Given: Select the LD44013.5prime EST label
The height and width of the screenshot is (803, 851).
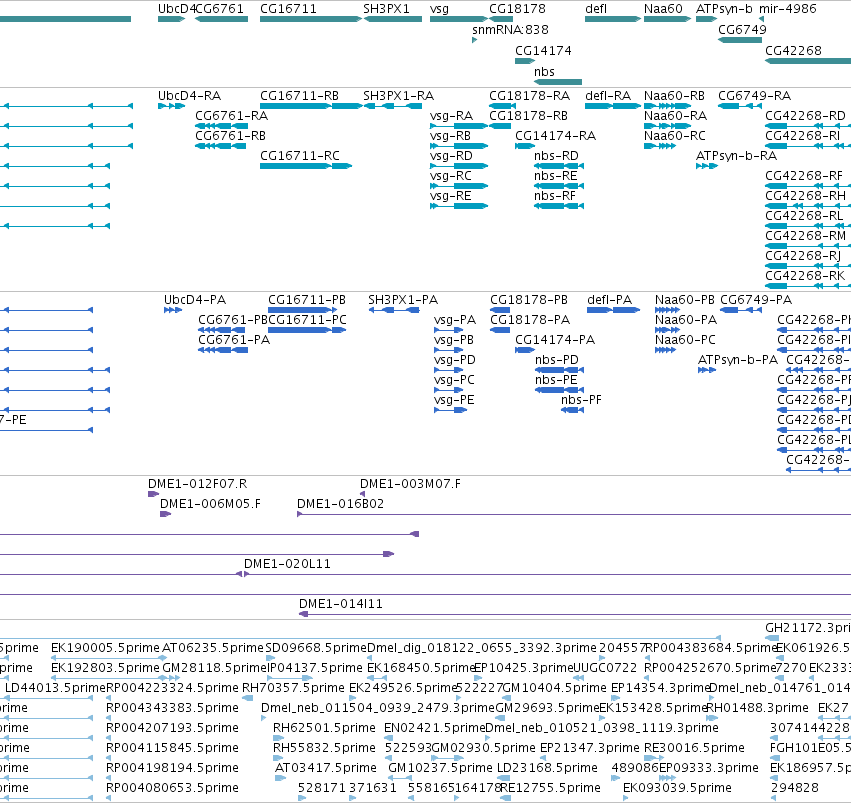Looking at the screenshot, I should (55, 688).
